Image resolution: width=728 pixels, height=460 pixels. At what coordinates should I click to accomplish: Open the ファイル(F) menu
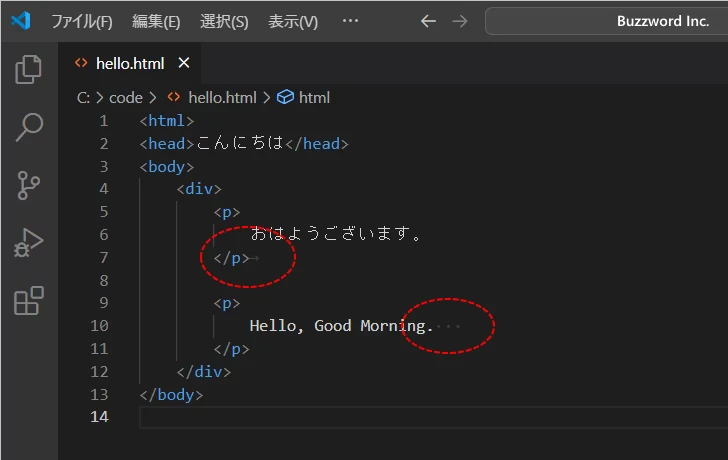pyautogui.click(x=82, y=21)
